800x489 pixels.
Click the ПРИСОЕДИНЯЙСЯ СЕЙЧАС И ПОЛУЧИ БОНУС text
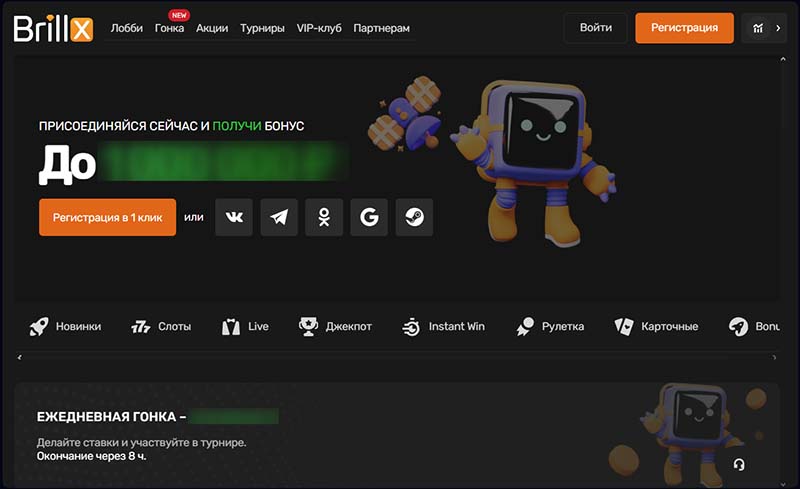tap(171, 126)
